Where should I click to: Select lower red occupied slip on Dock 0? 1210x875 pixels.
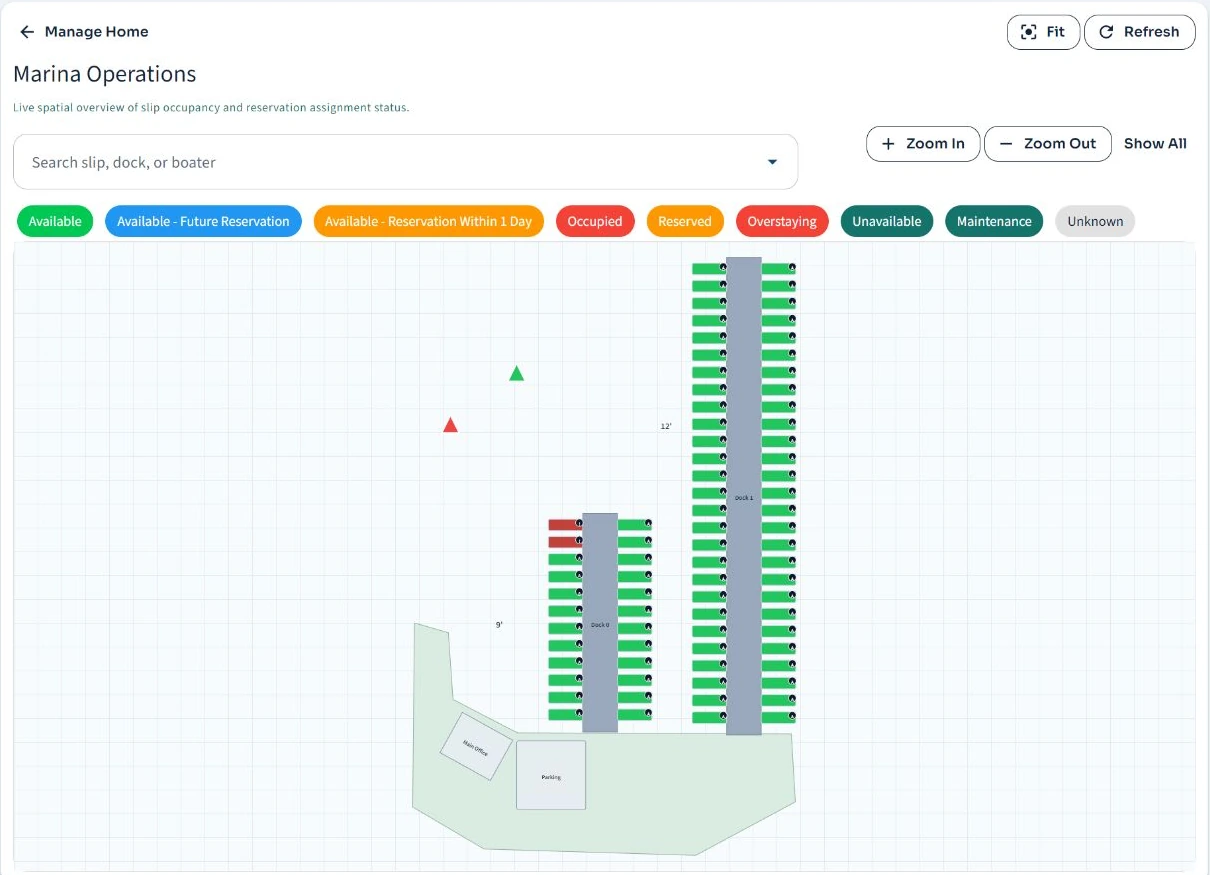pos(565,542)
